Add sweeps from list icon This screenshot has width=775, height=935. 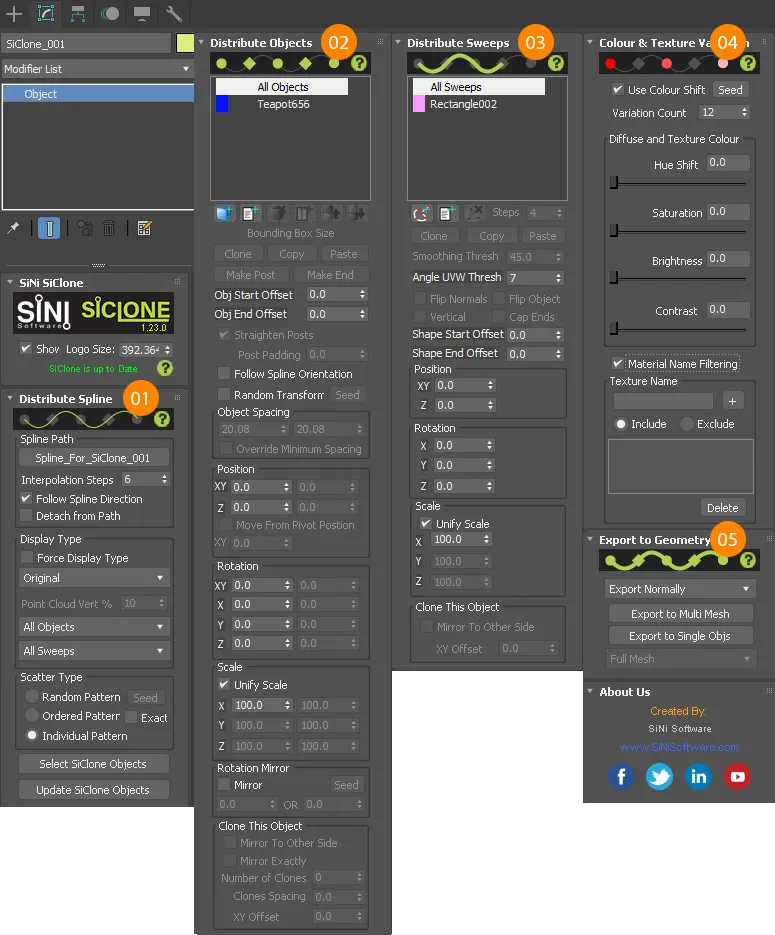447,213
